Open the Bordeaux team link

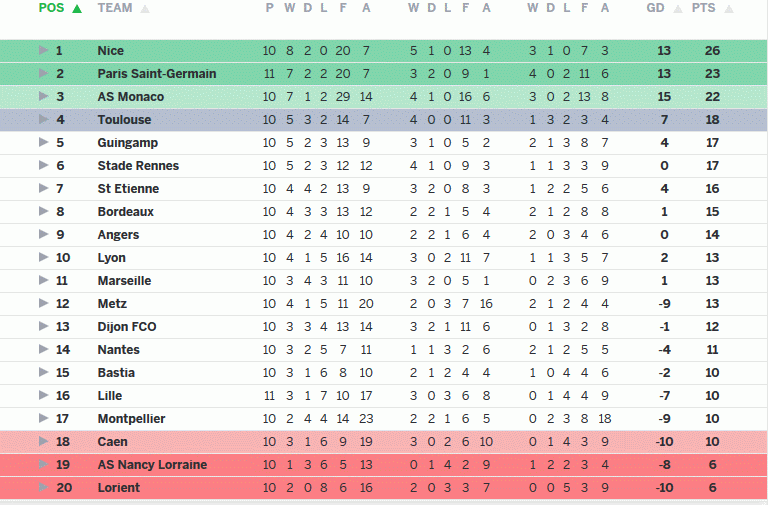(126, 211)
